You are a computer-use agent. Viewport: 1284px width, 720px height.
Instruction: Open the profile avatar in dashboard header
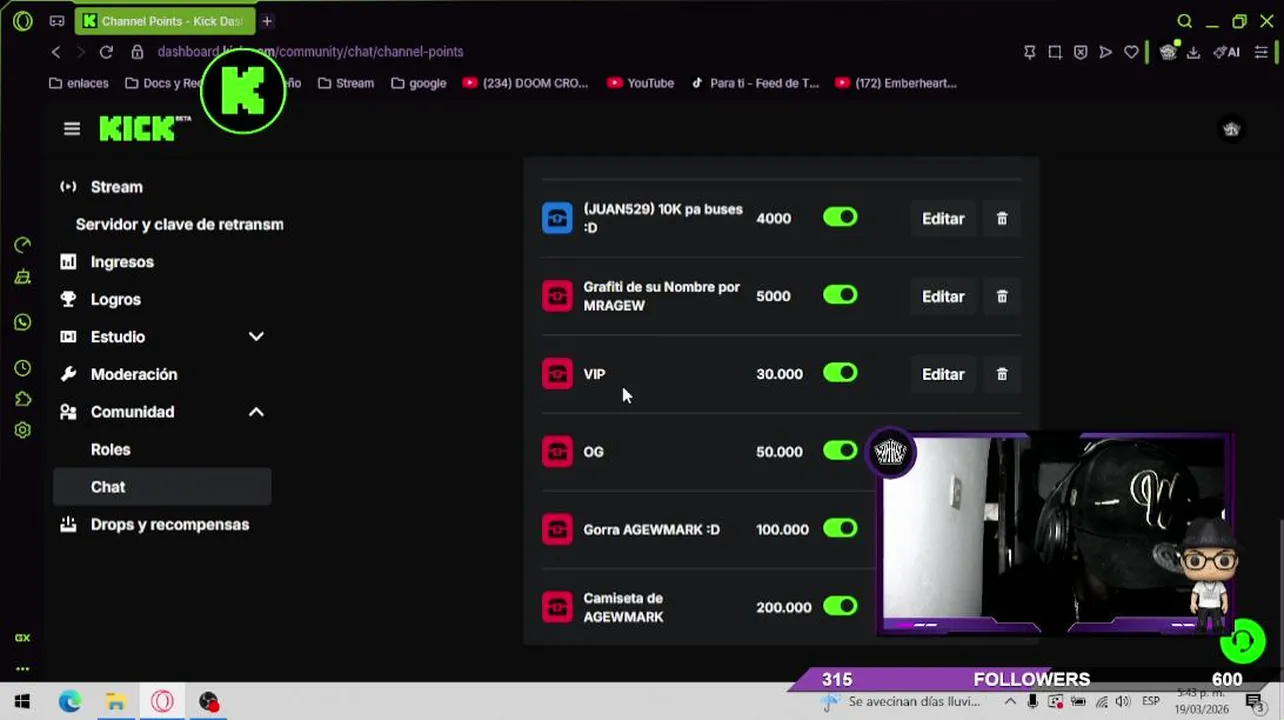(x=1231, y=128)
